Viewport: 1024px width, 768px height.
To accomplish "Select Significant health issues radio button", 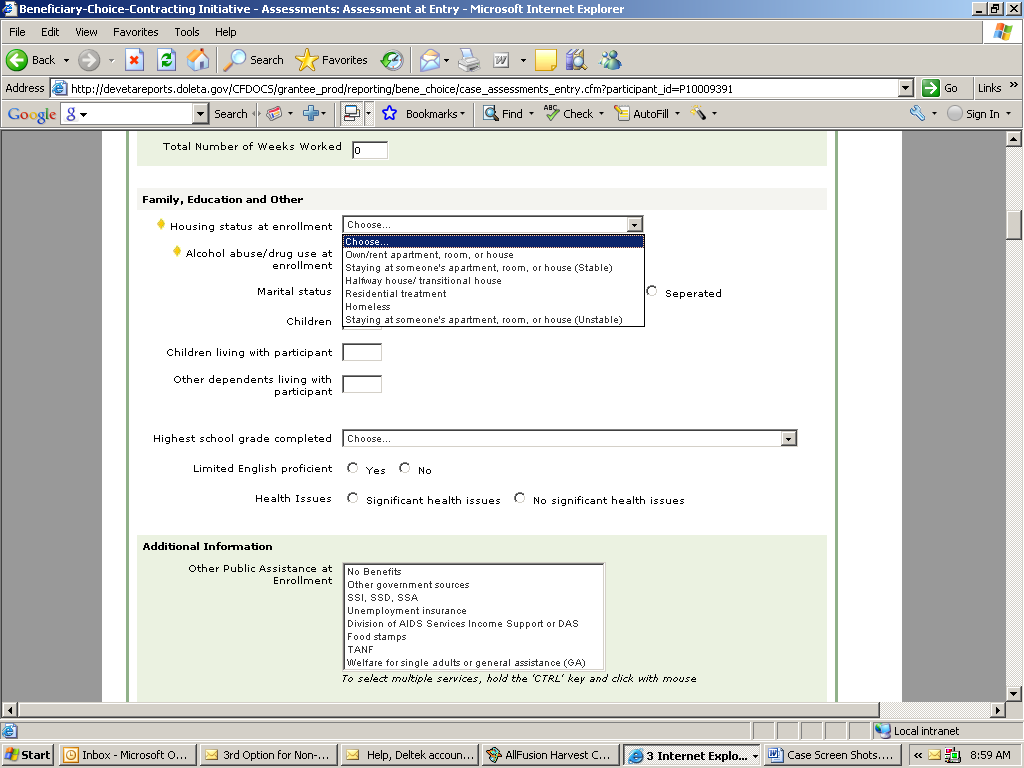I will (x=353, y=498).
